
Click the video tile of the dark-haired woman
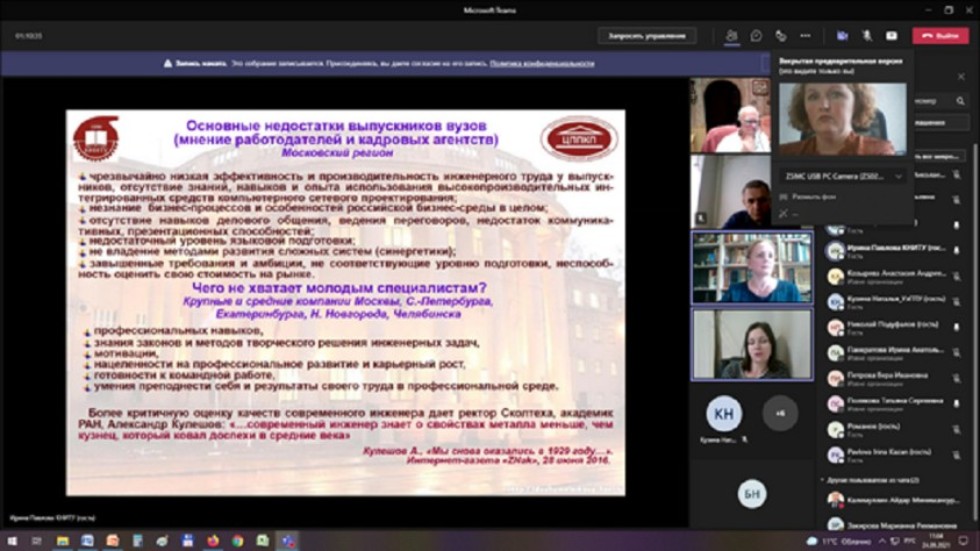[x=752, y=344]
